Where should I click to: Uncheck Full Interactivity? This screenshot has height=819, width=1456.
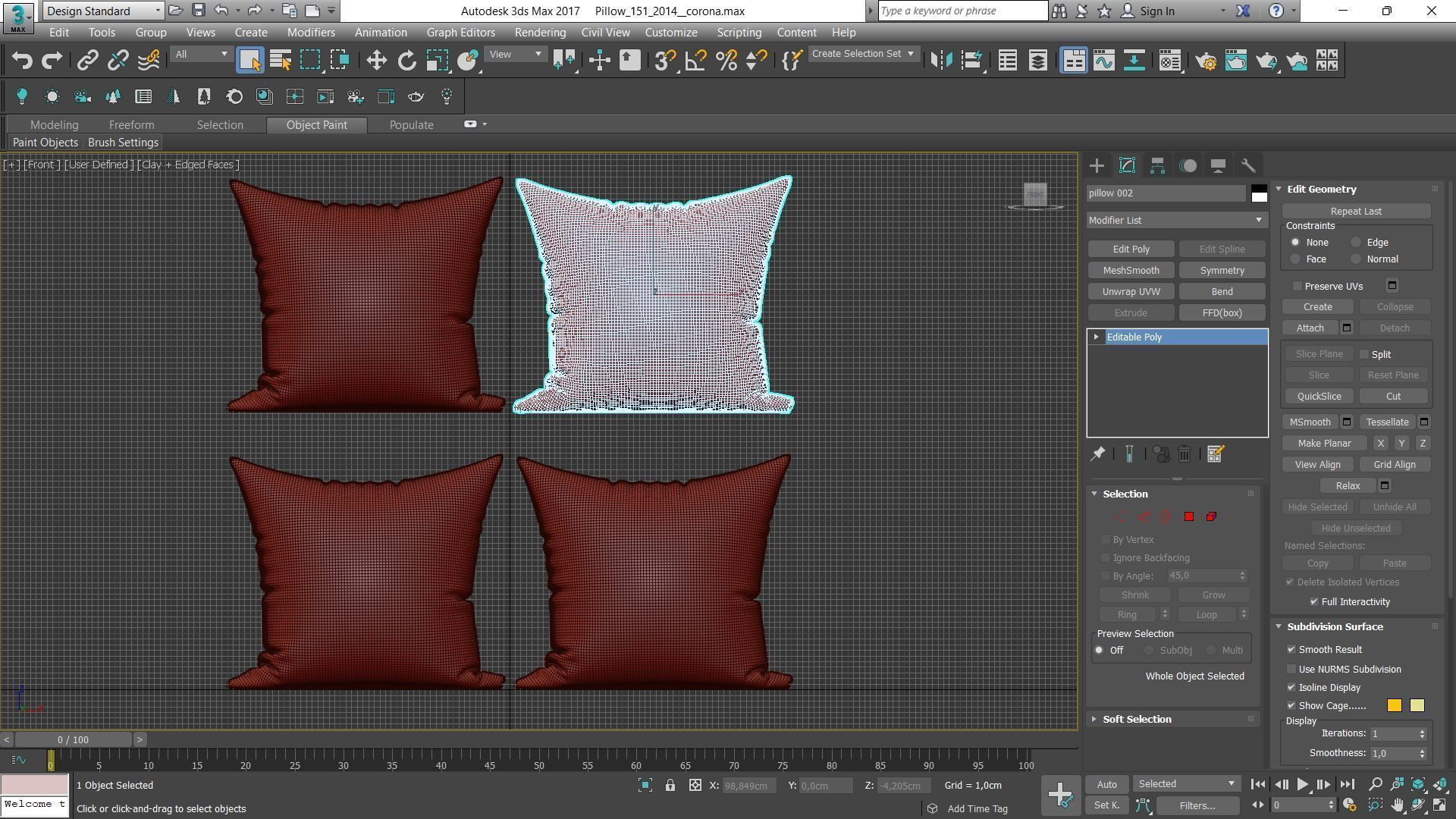pos(1314,602)
